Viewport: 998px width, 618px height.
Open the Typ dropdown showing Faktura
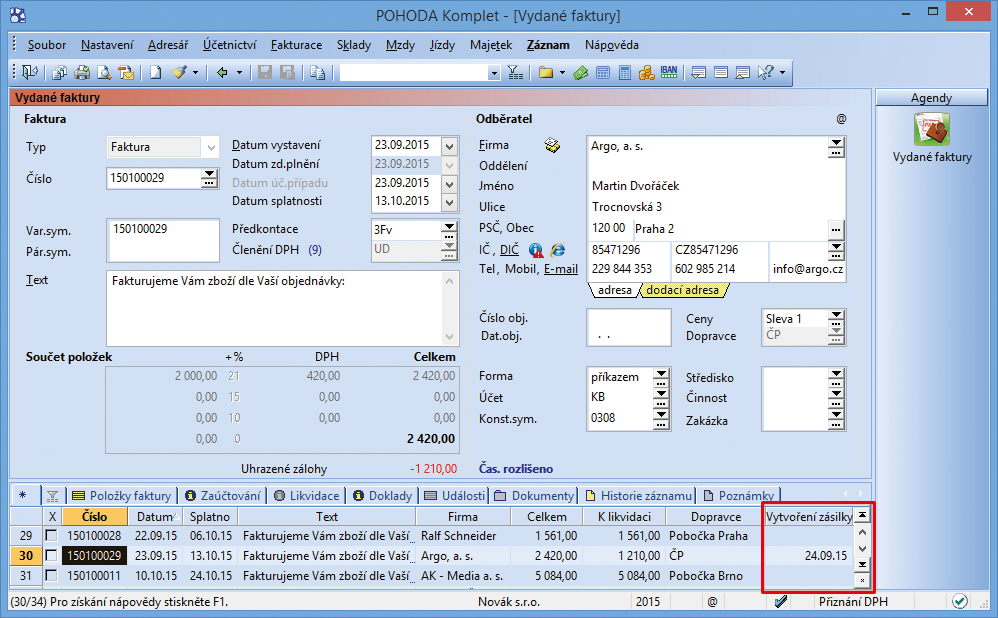[211, 147]
